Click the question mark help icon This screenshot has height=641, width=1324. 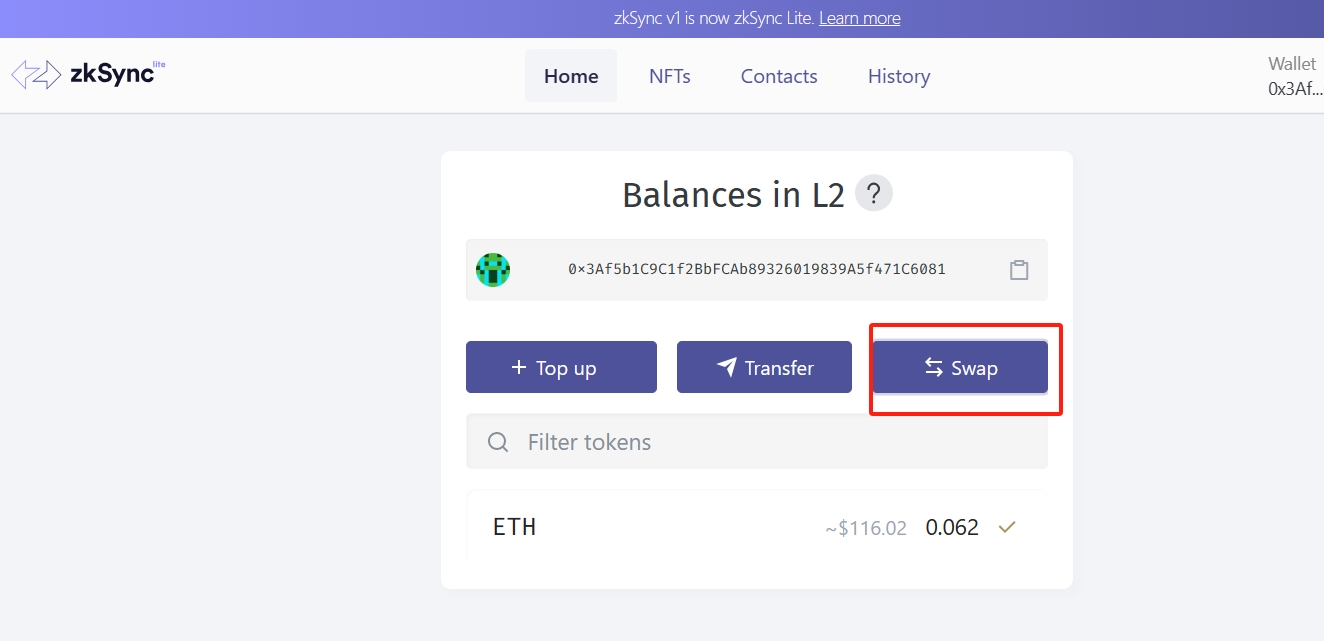(x=874, y=193)
